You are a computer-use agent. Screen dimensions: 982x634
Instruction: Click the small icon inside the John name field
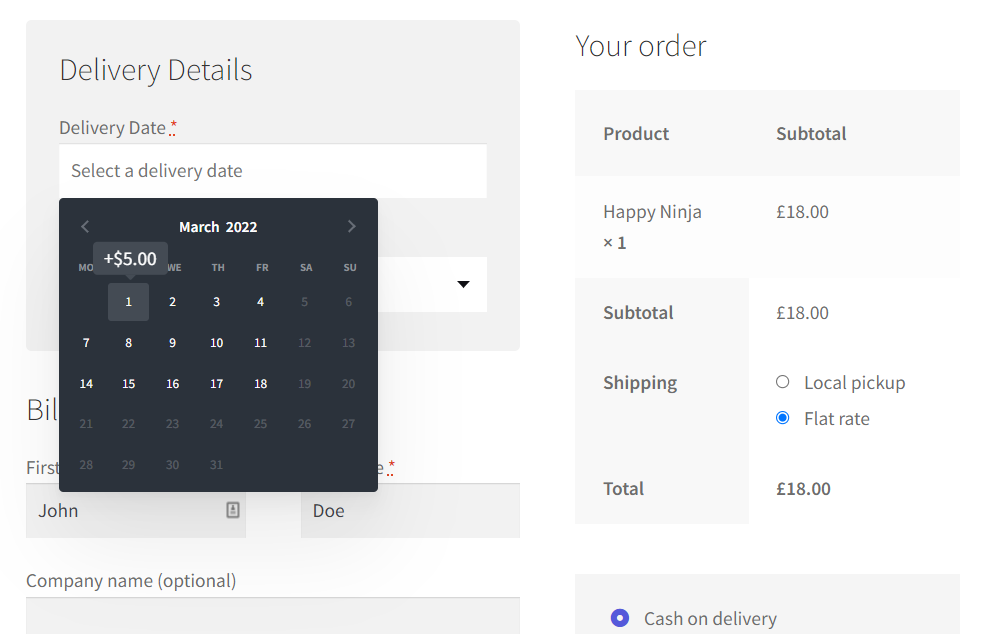pyautogui.click(x=233, y=510)
